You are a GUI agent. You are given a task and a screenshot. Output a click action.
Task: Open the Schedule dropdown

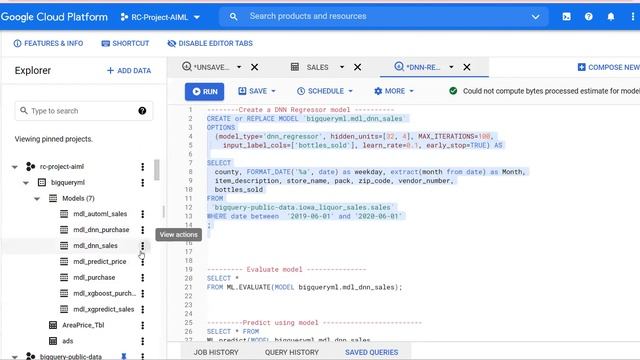[x=324, y=91]
